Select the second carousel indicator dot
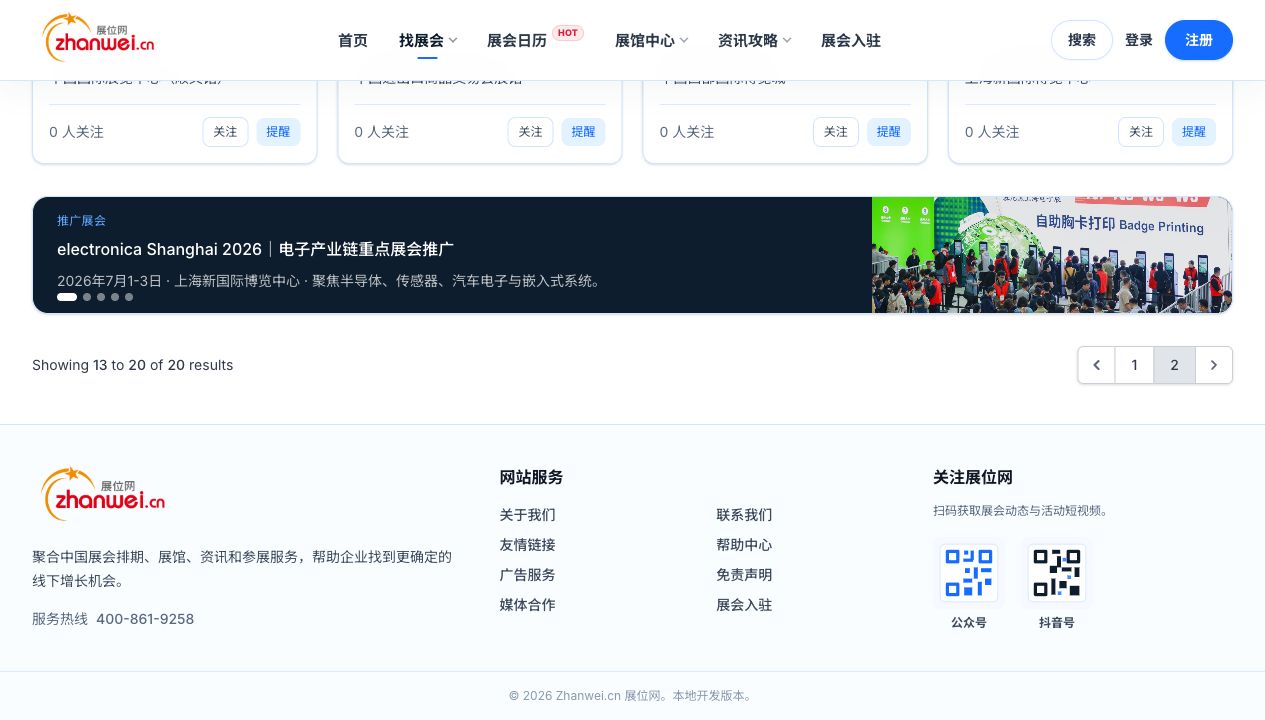 [87, 297]
